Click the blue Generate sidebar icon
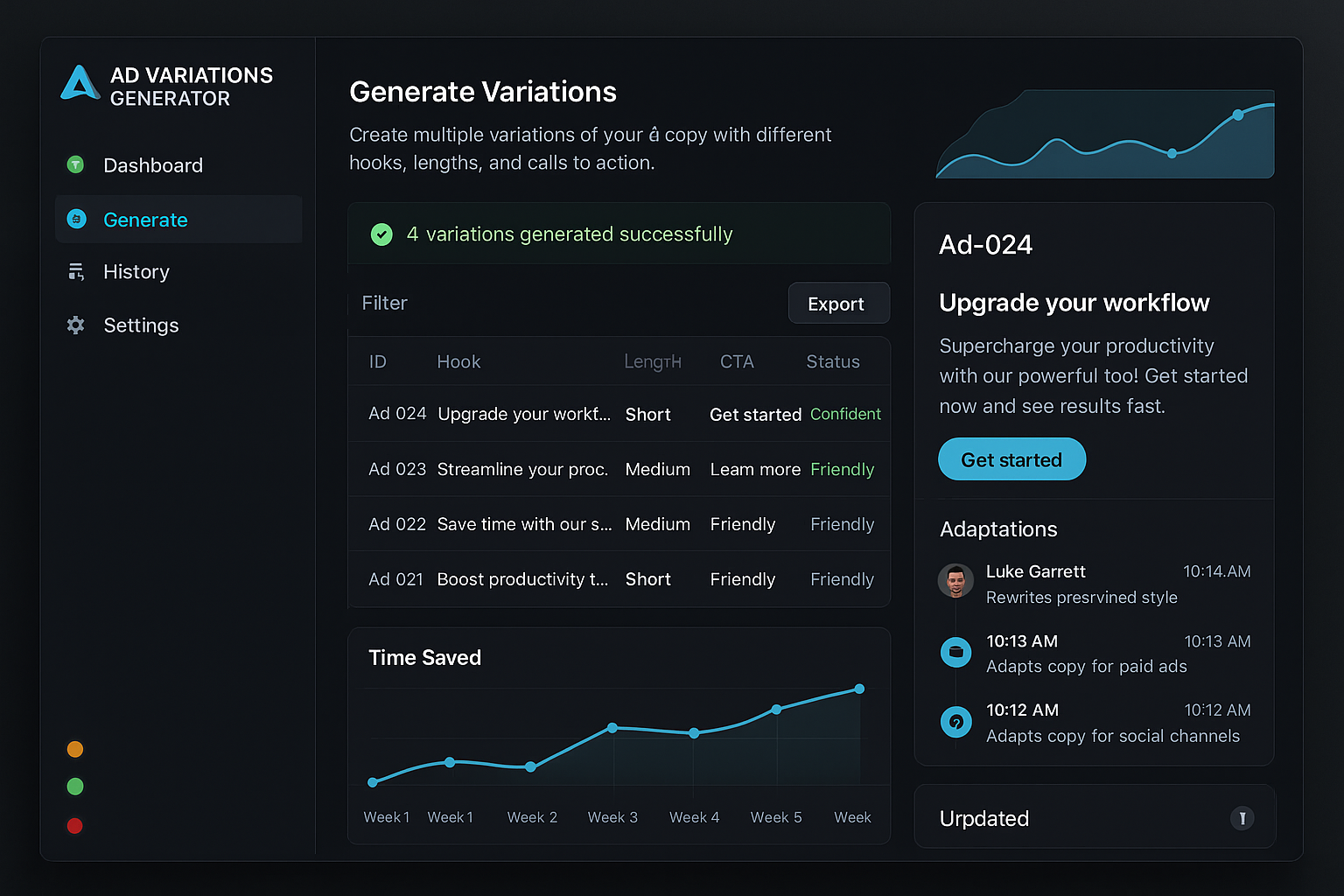The height and width of the screenshot is (896, 1344). pos(75,219)
